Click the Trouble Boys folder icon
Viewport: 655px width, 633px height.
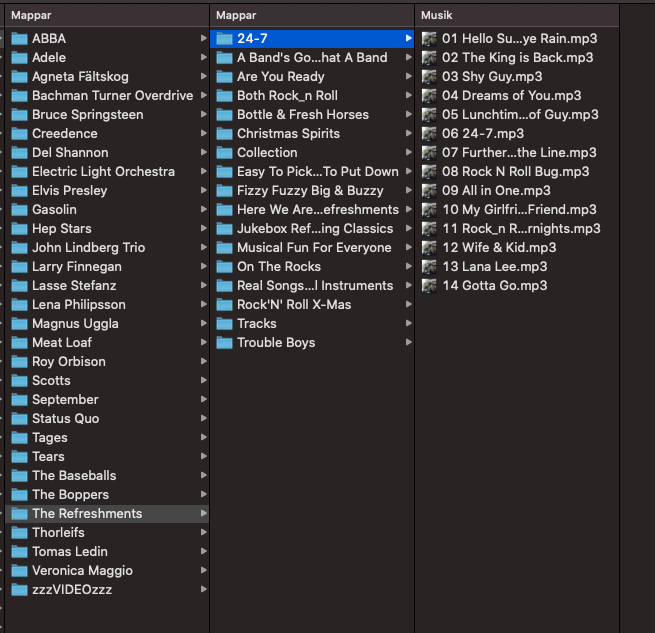click(224, 343)
